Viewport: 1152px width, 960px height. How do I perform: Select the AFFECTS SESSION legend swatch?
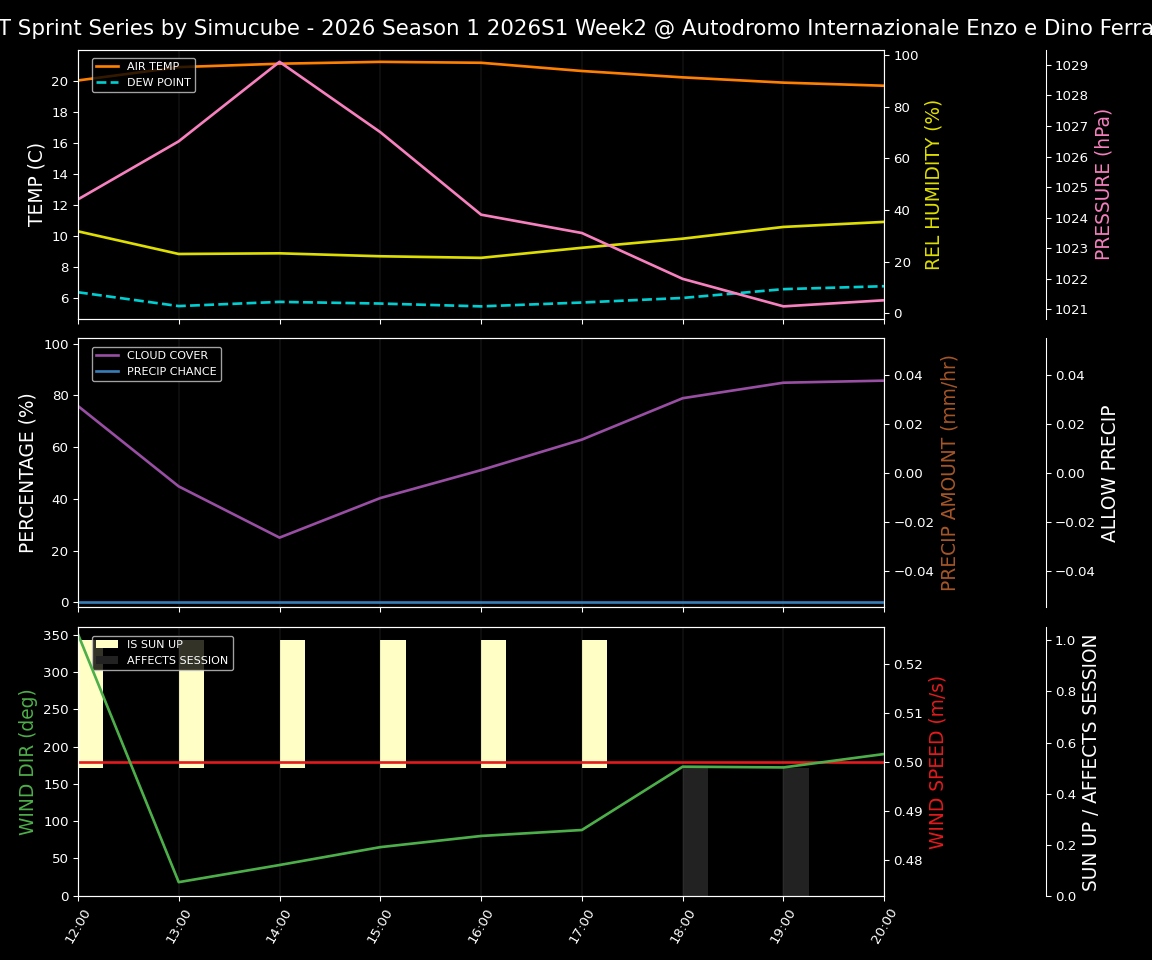[x=105, y=659]
